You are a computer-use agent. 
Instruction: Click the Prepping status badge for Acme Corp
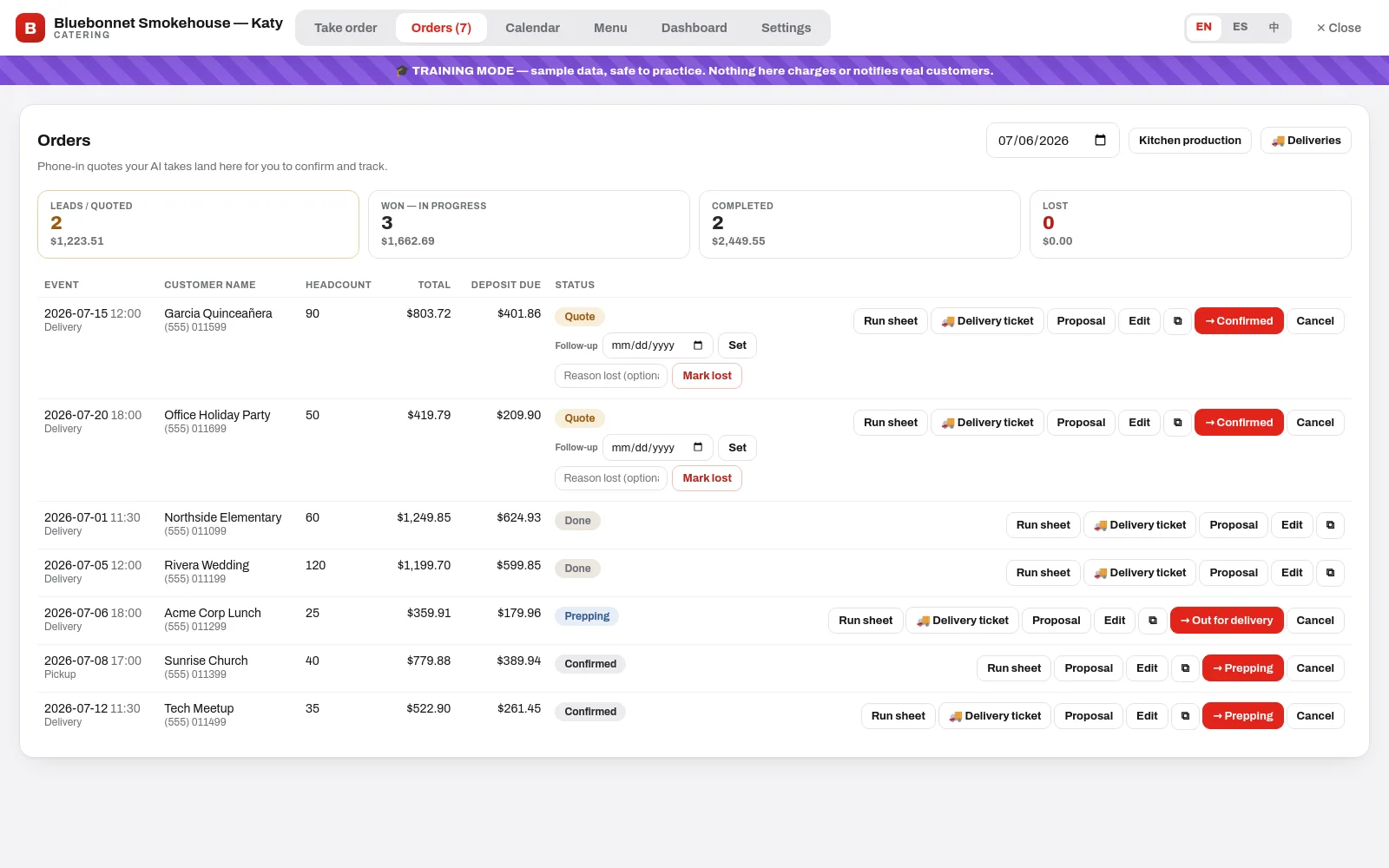pos(587,616)
